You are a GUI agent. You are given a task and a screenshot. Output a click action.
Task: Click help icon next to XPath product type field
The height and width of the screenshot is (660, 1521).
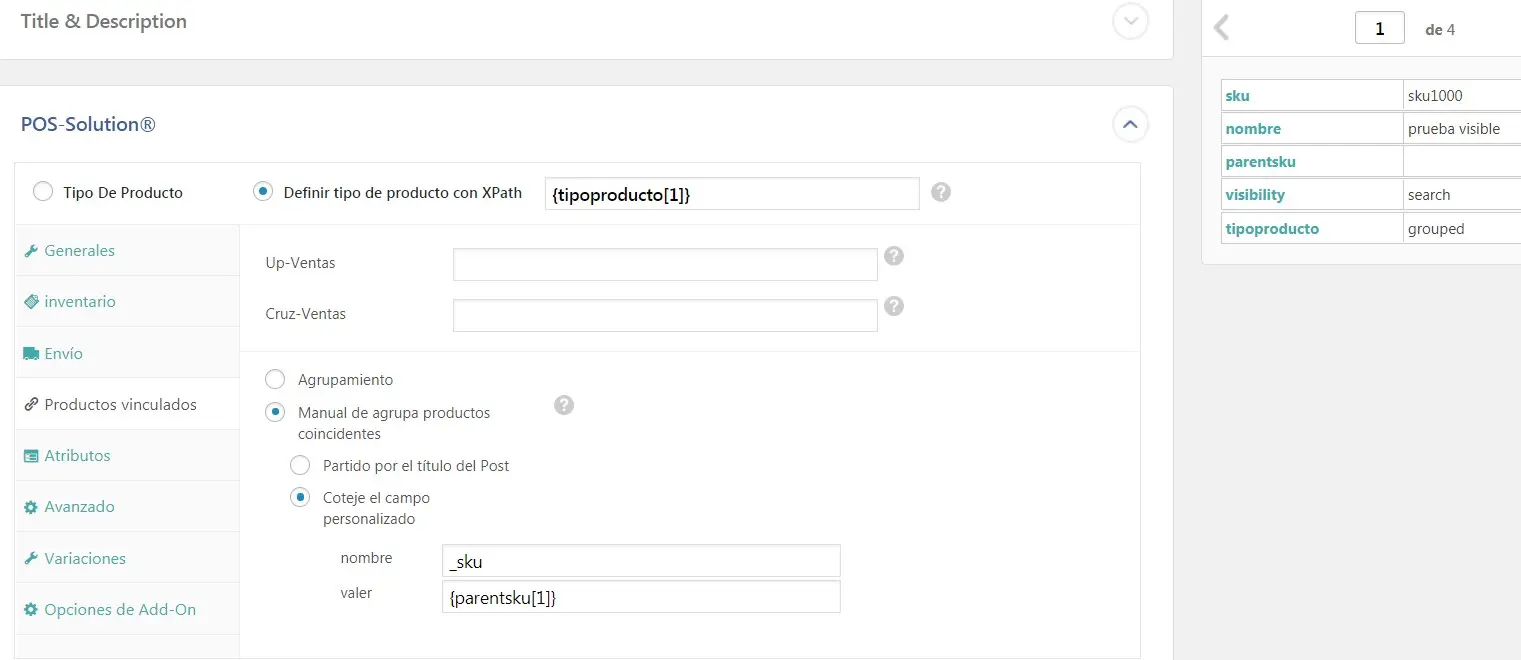pyautogui.click(x=940, y=192)
